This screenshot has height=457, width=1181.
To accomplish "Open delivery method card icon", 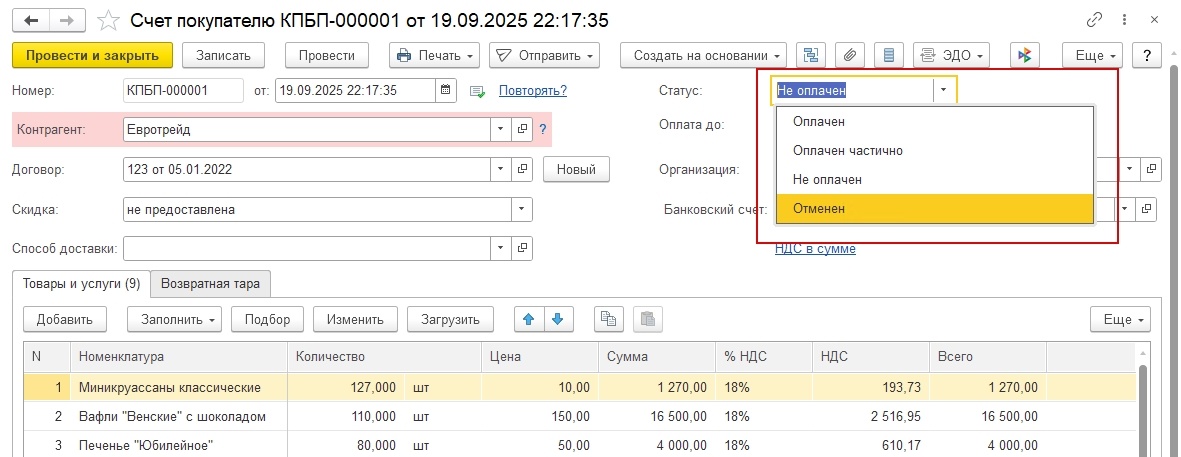I will click(523, 248).
